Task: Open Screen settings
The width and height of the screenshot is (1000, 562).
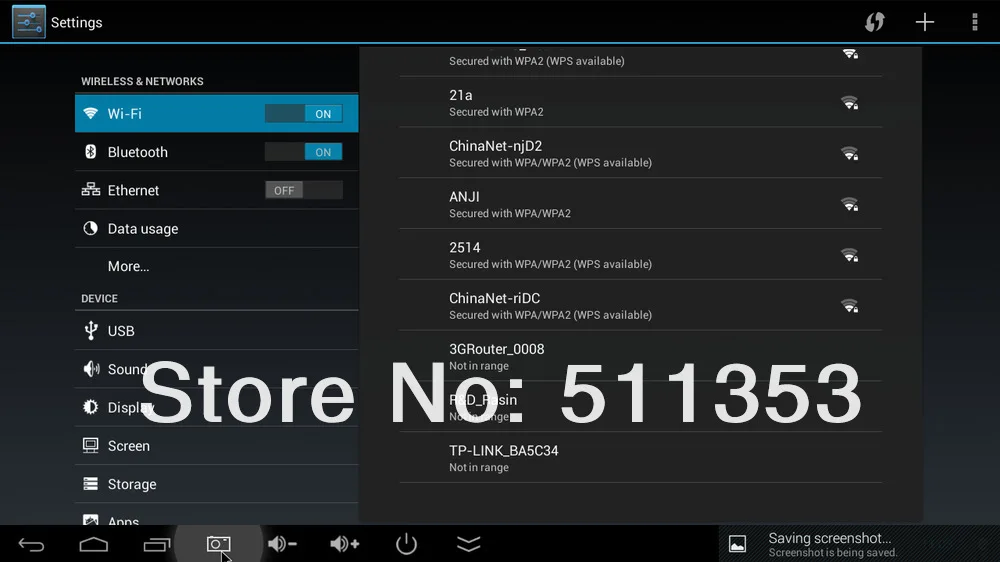Action: point(216,445)
